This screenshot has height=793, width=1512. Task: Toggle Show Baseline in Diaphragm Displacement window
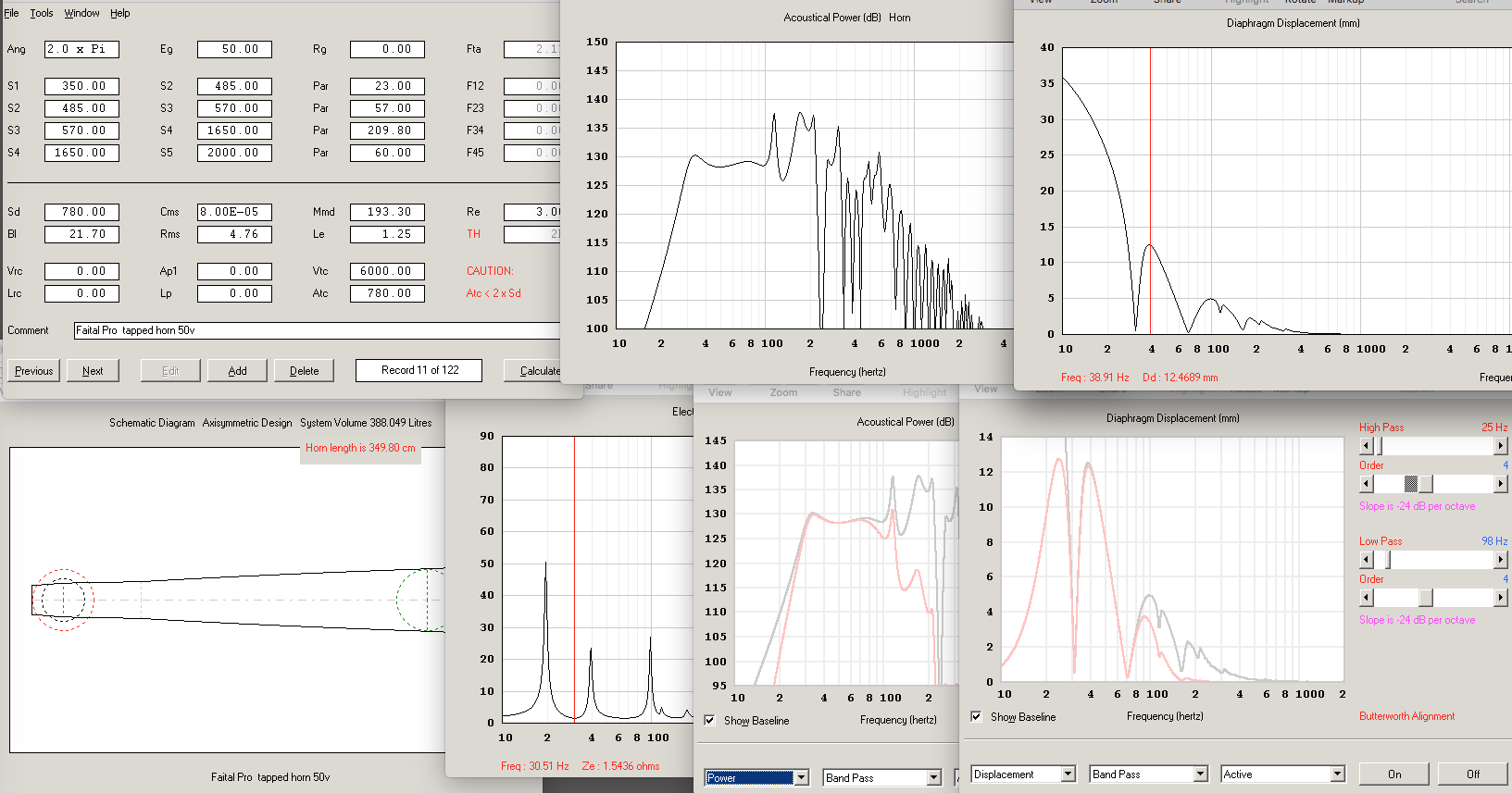pos(976,716)
